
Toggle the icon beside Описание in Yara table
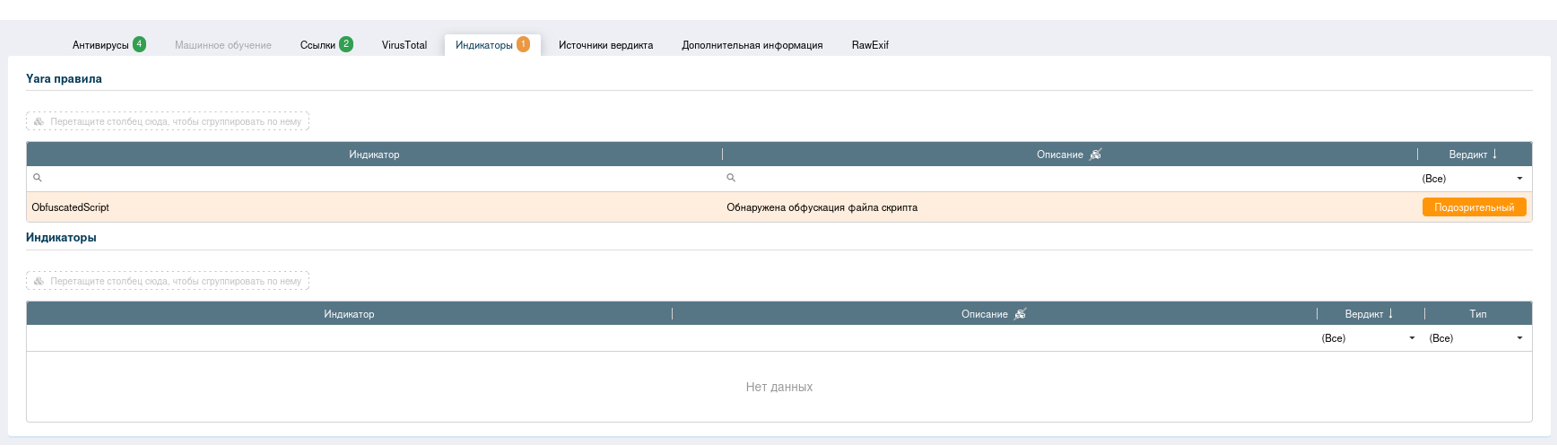(1095, 154)
